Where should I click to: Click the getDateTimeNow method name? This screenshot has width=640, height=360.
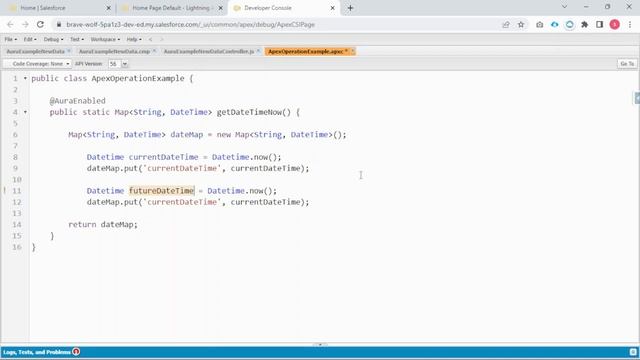249,112
